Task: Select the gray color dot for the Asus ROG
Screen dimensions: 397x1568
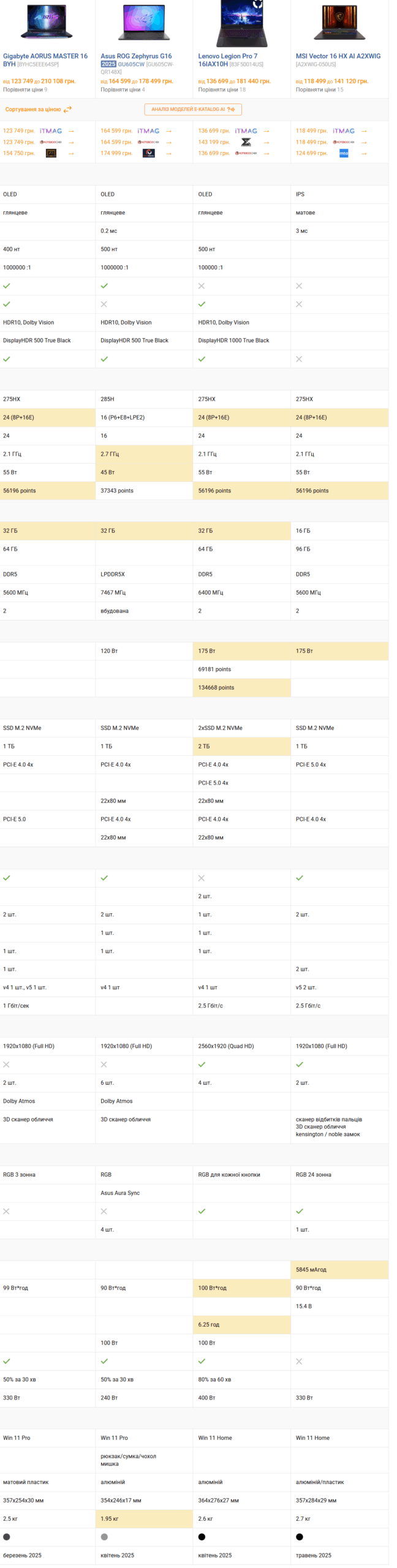Action: (x=104, y=1537)
